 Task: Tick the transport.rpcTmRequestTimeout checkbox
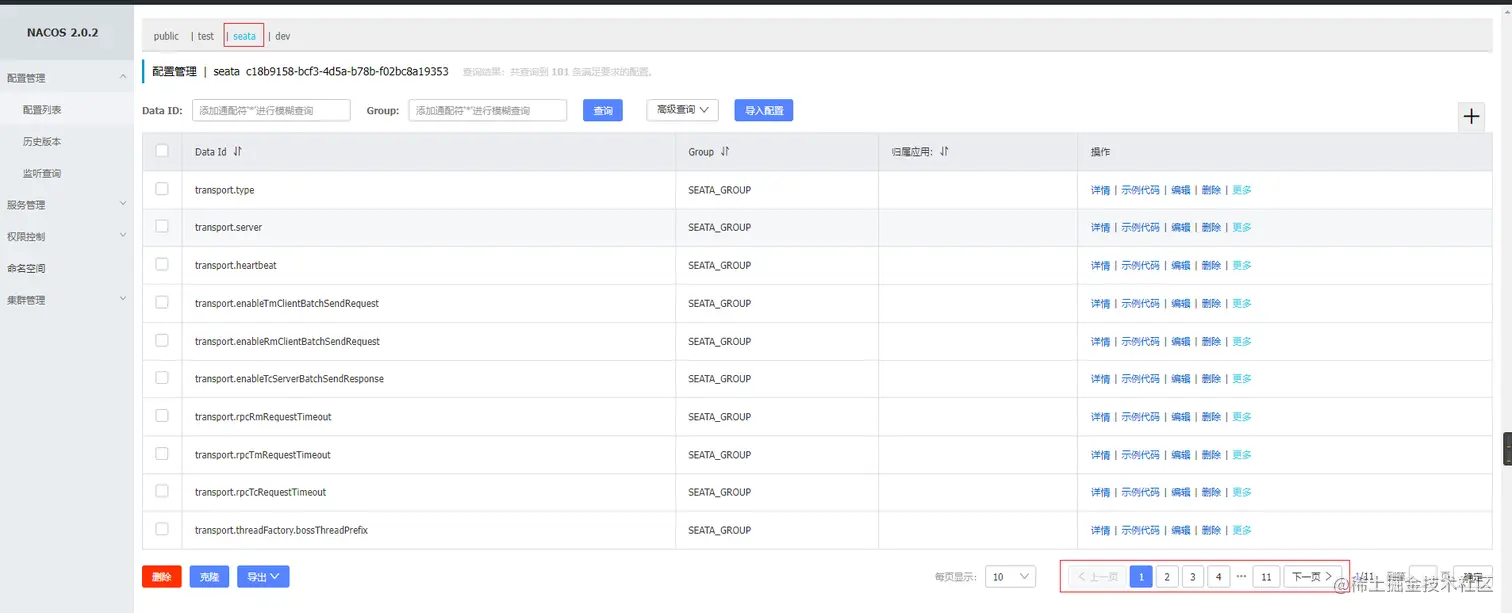pos(162,454)
